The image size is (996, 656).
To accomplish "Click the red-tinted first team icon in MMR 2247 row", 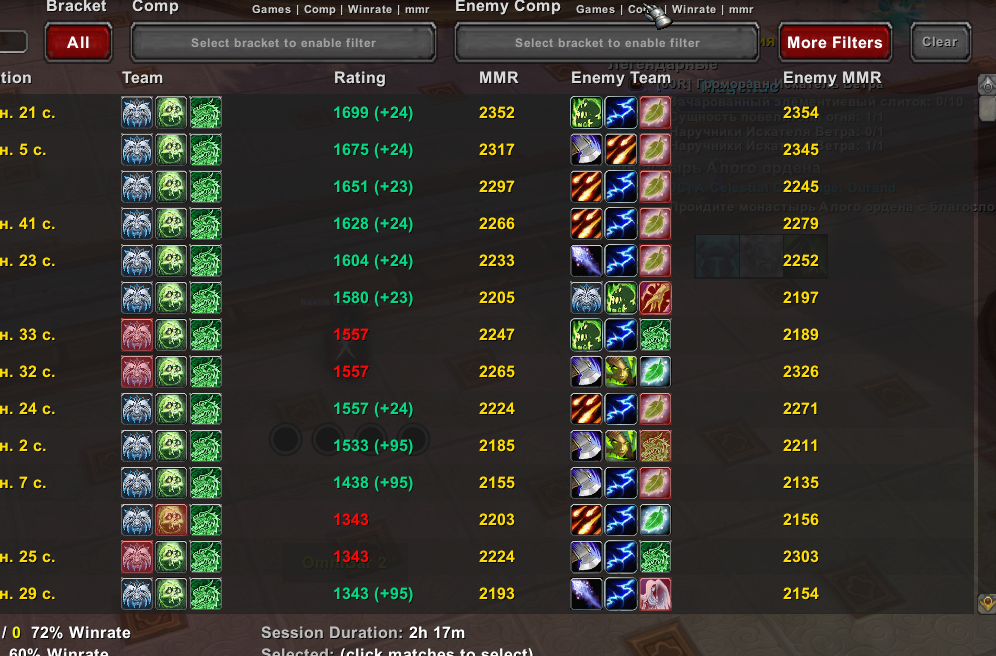I will pyautogui.click(x=137, y=335).
